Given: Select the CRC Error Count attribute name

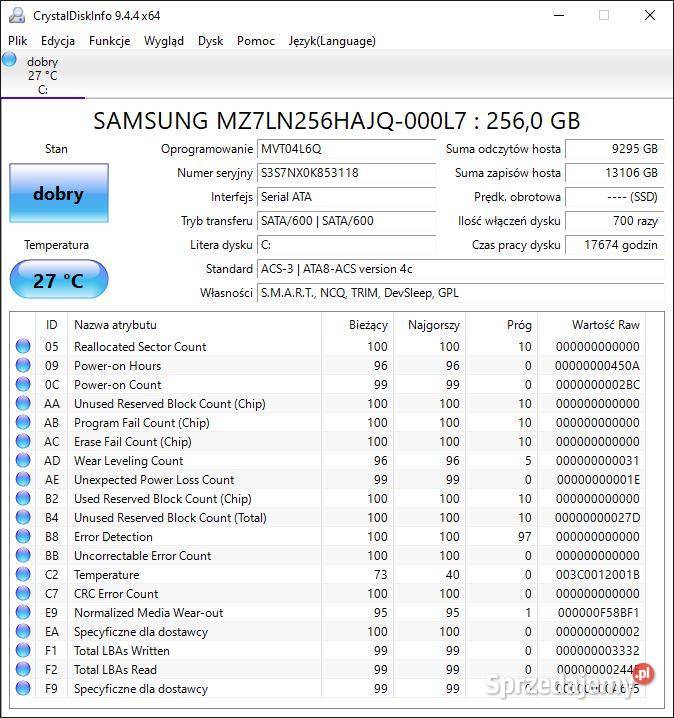Looking at the screenshot, I should (116, 594).
